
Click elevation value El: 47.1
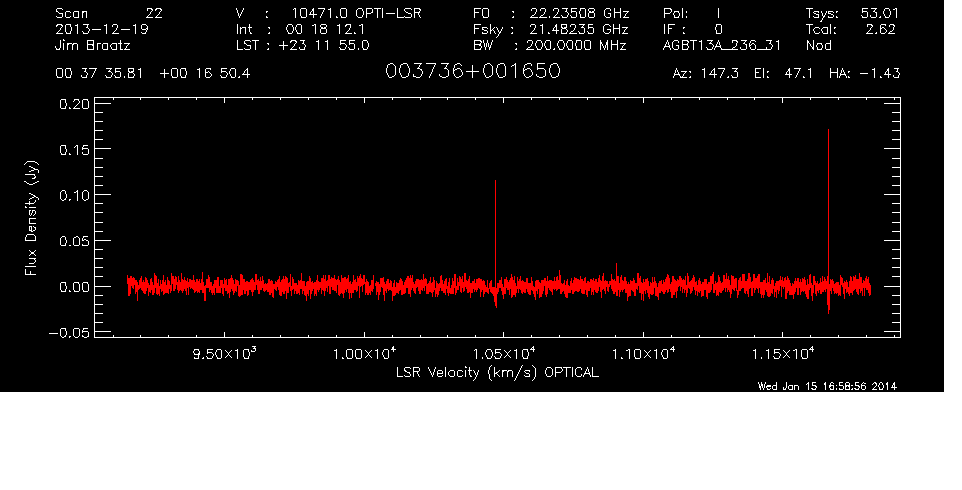(x=781, y=74)
